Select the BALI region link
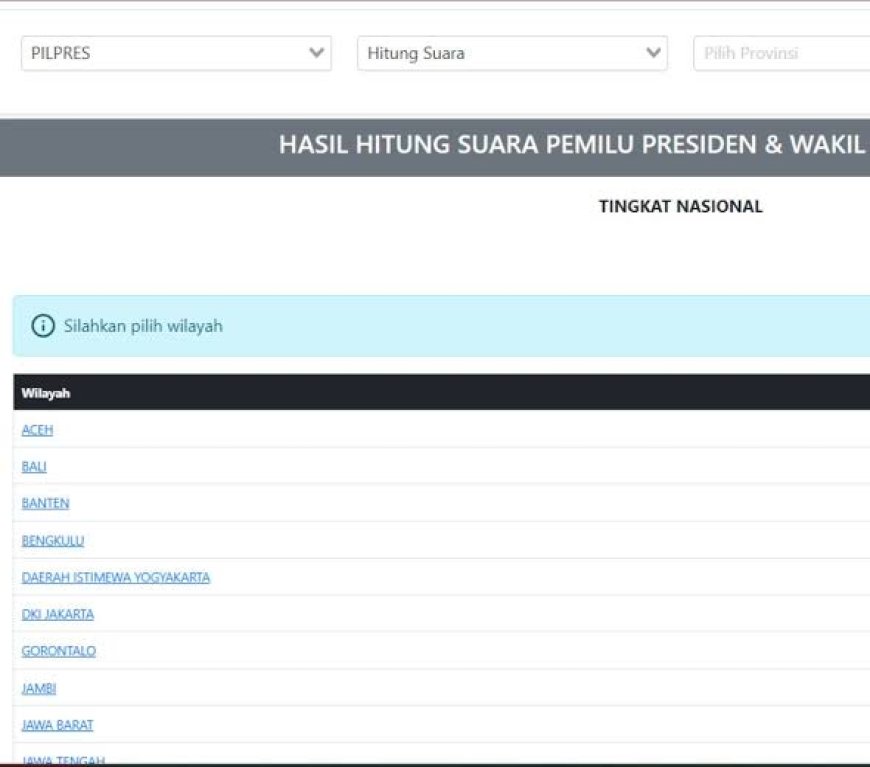The width and height of the screenshot is (870, 767). pyautogui.click(x=34, y=467)
